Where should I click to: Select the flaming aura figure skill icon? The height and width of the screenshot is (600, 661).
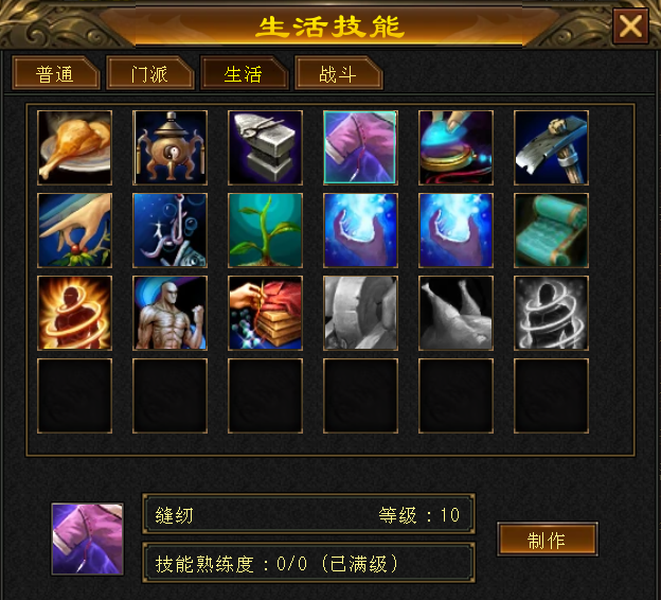coord(75,313)
